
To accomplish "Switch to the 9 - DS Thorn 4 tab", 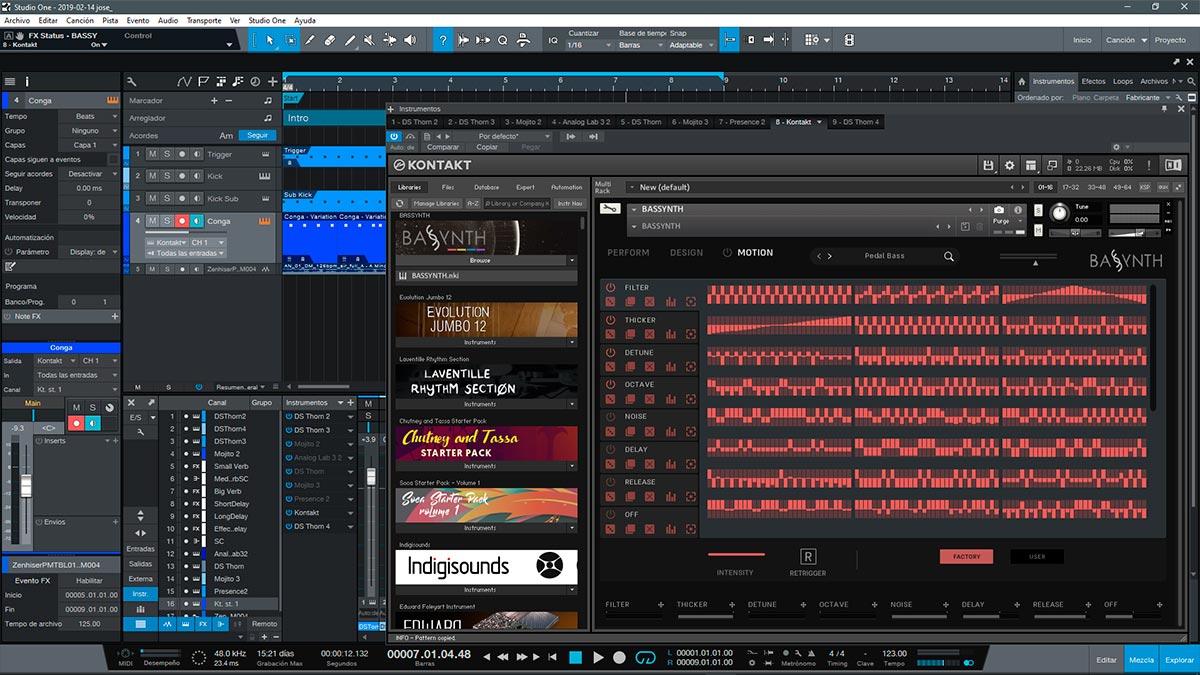I will [856, 122].
